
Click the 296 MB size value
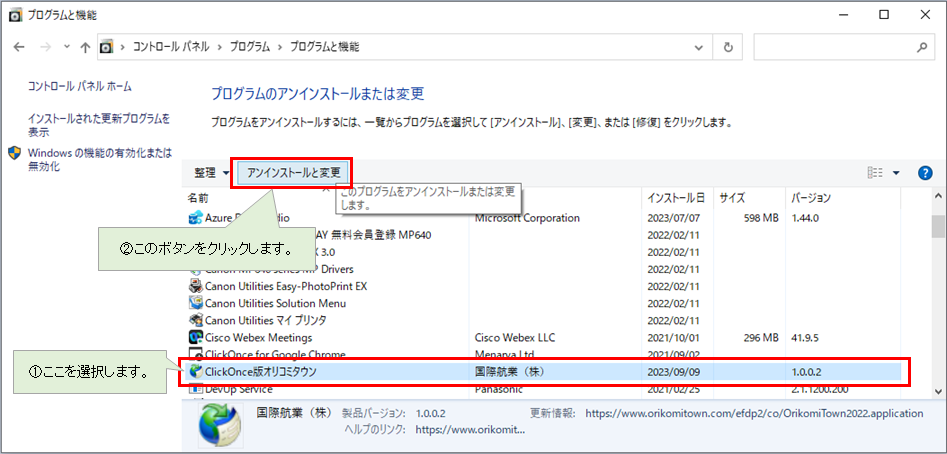point(760,337)
